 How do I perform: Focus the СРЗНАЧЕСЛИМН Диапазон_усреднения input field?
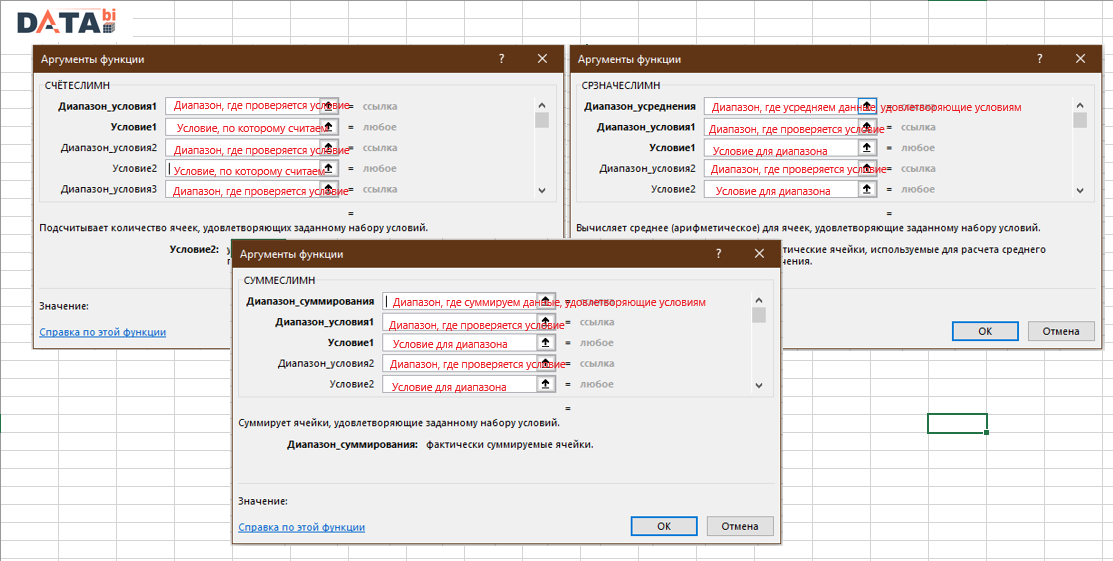781,107
